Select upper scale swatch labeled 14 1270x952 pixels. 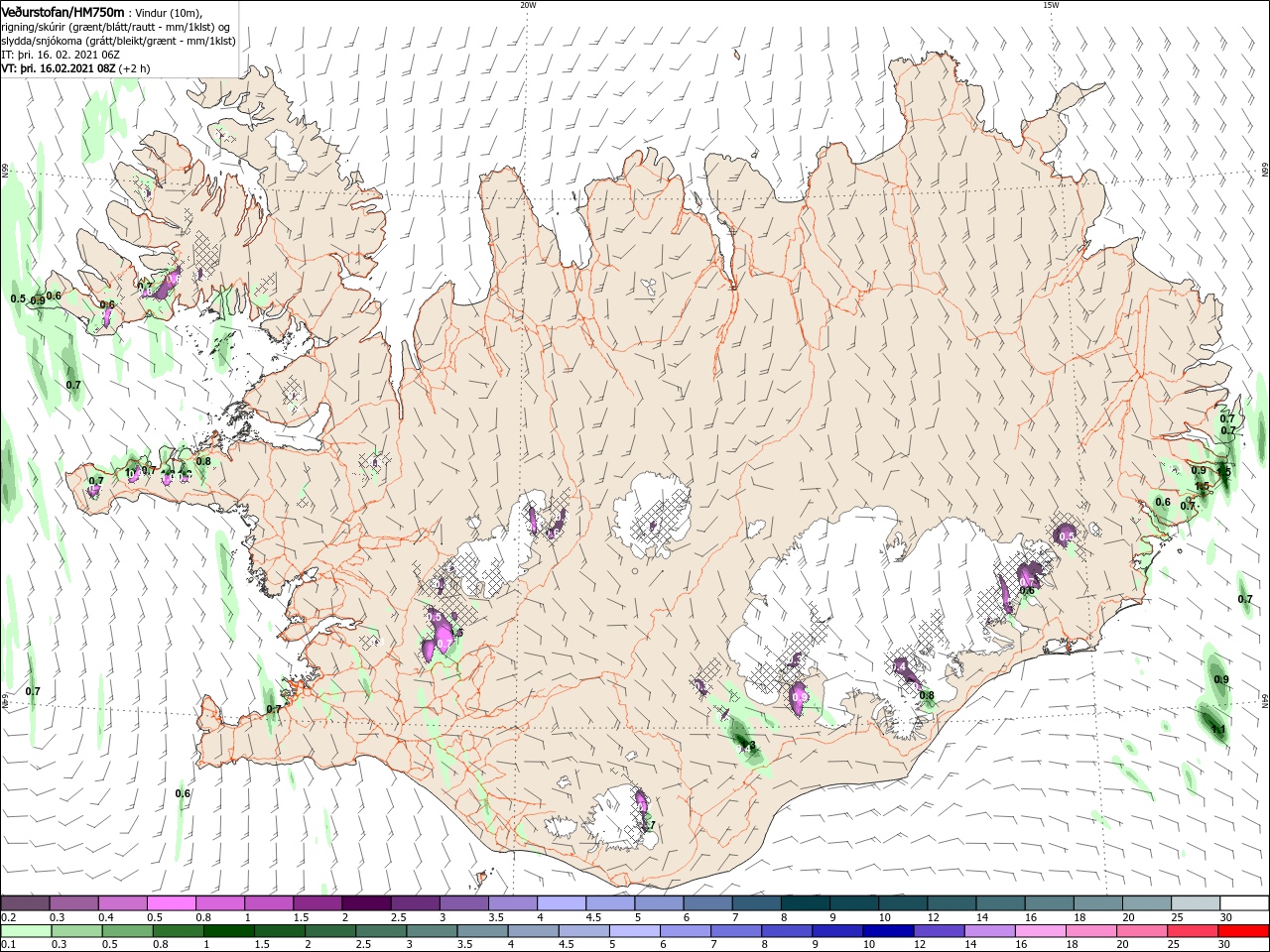[x=1001, y=903]
